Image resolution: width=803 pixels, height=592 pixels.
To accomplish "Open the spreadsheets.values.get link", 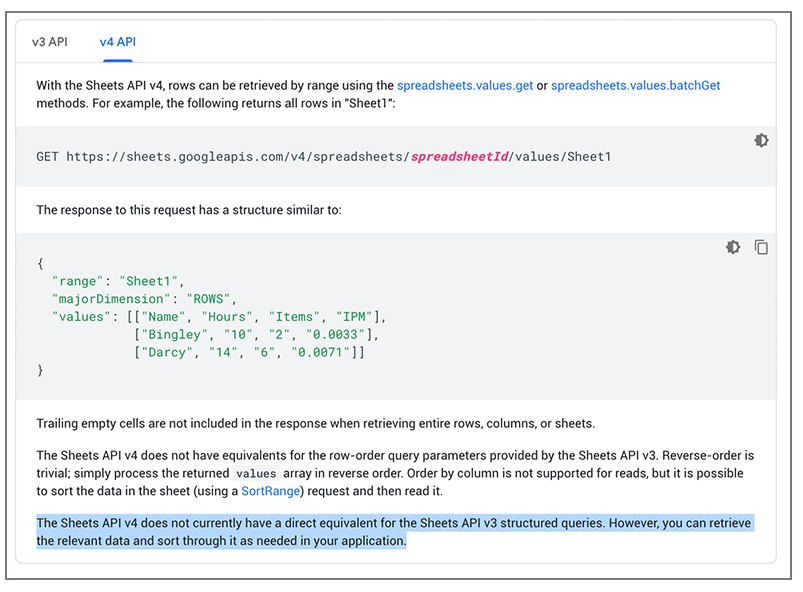I will (x=464, y=86).
